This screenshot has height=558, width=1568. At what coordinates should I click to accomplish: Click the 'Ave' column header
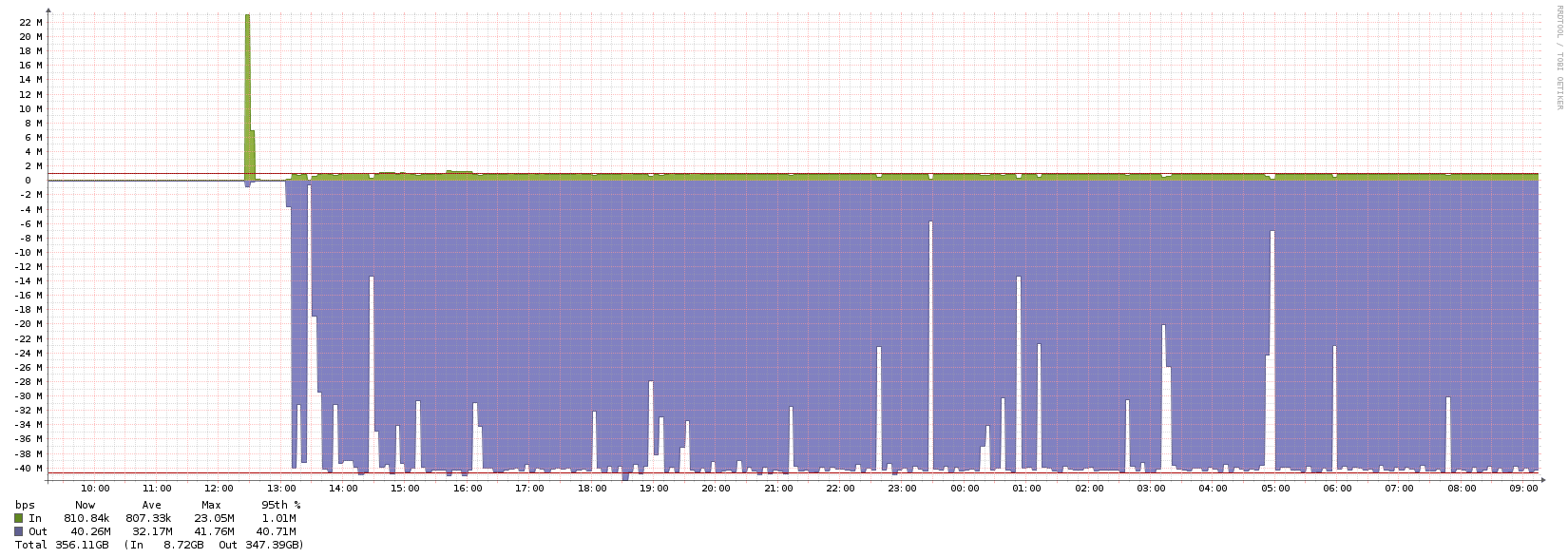(152, 505)
